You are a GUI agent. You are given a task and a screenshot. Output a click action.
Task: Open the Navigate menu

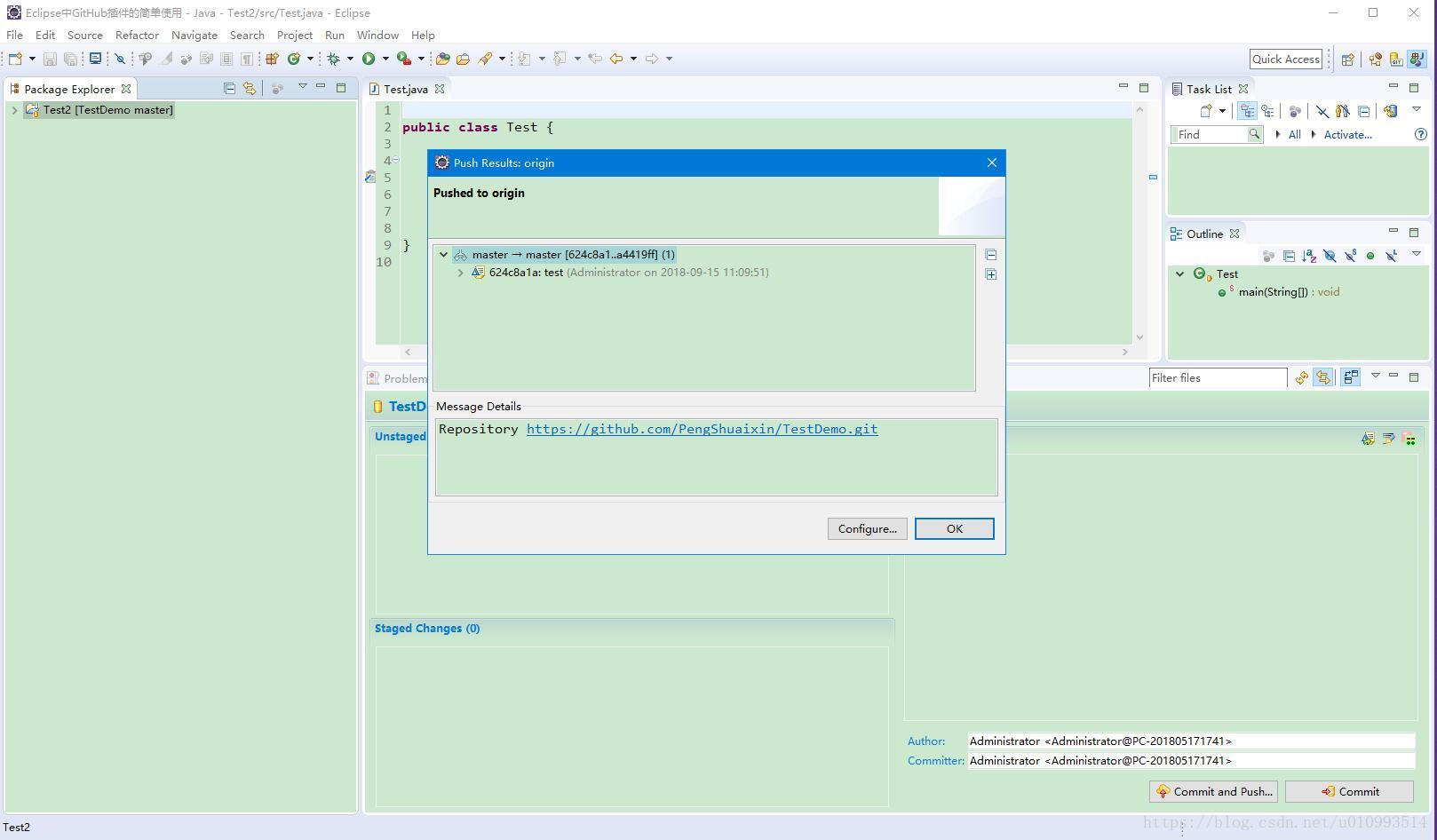click(x=195, y=36)
